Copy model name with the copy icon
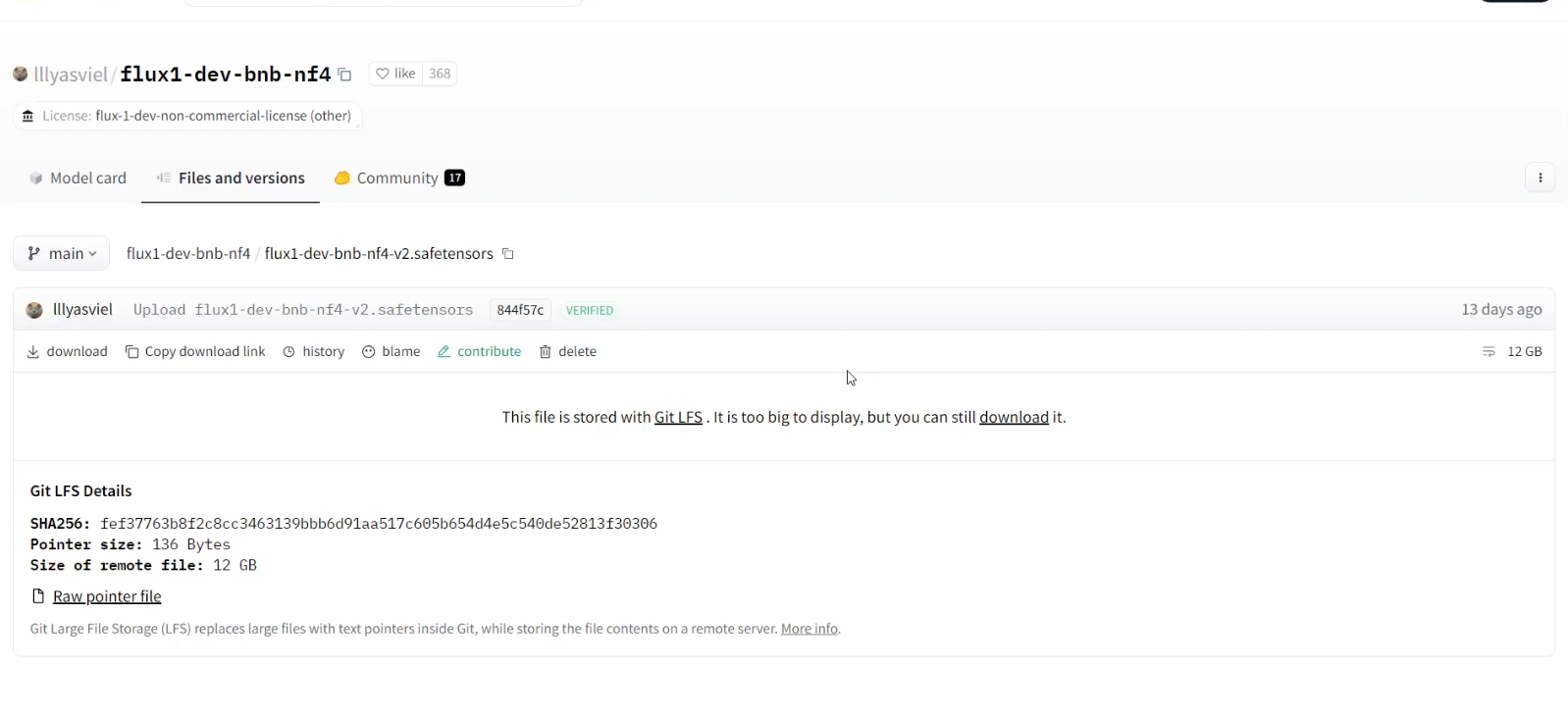Image resolution: width=1568 pixels, height=717 pixels. 344,75
